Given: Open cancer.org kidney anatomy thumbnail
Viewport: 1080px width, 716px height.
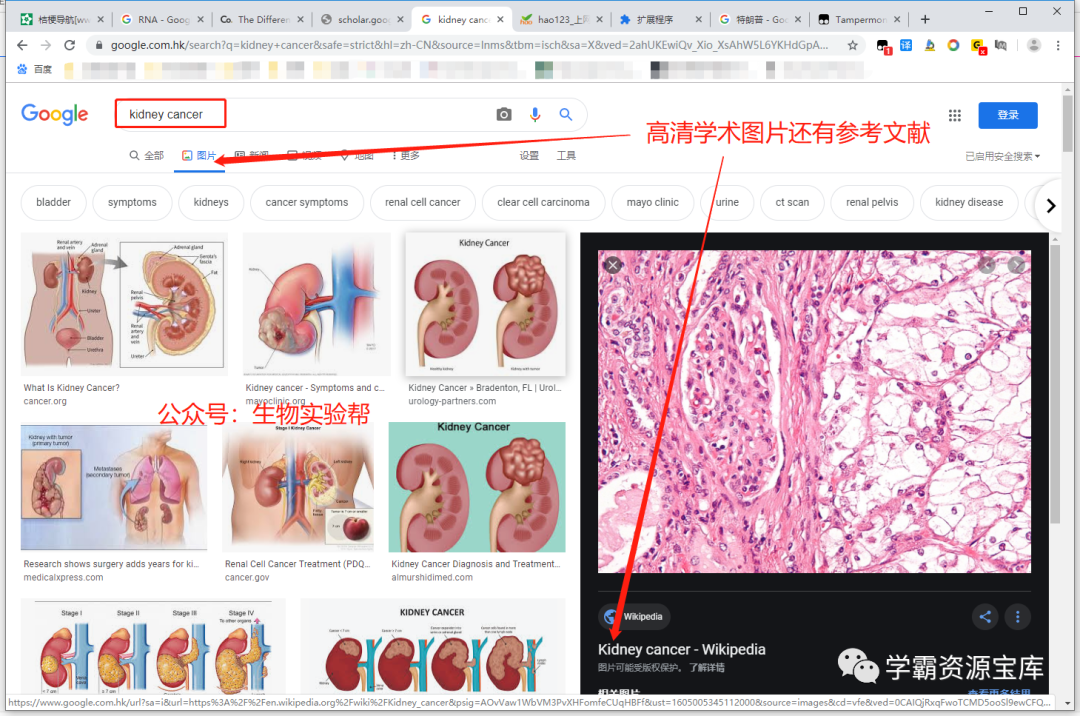Looking at the screenshot, I should [x=124, y=304].
